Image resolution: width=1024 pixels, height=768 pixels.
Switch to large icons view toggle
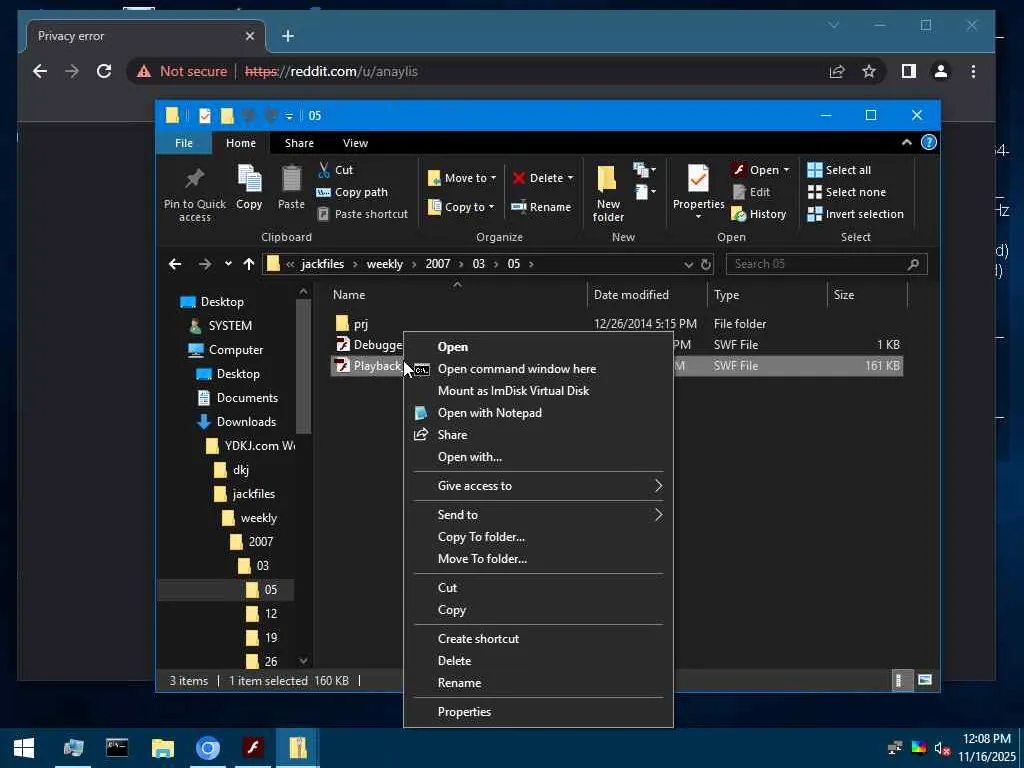925,681
